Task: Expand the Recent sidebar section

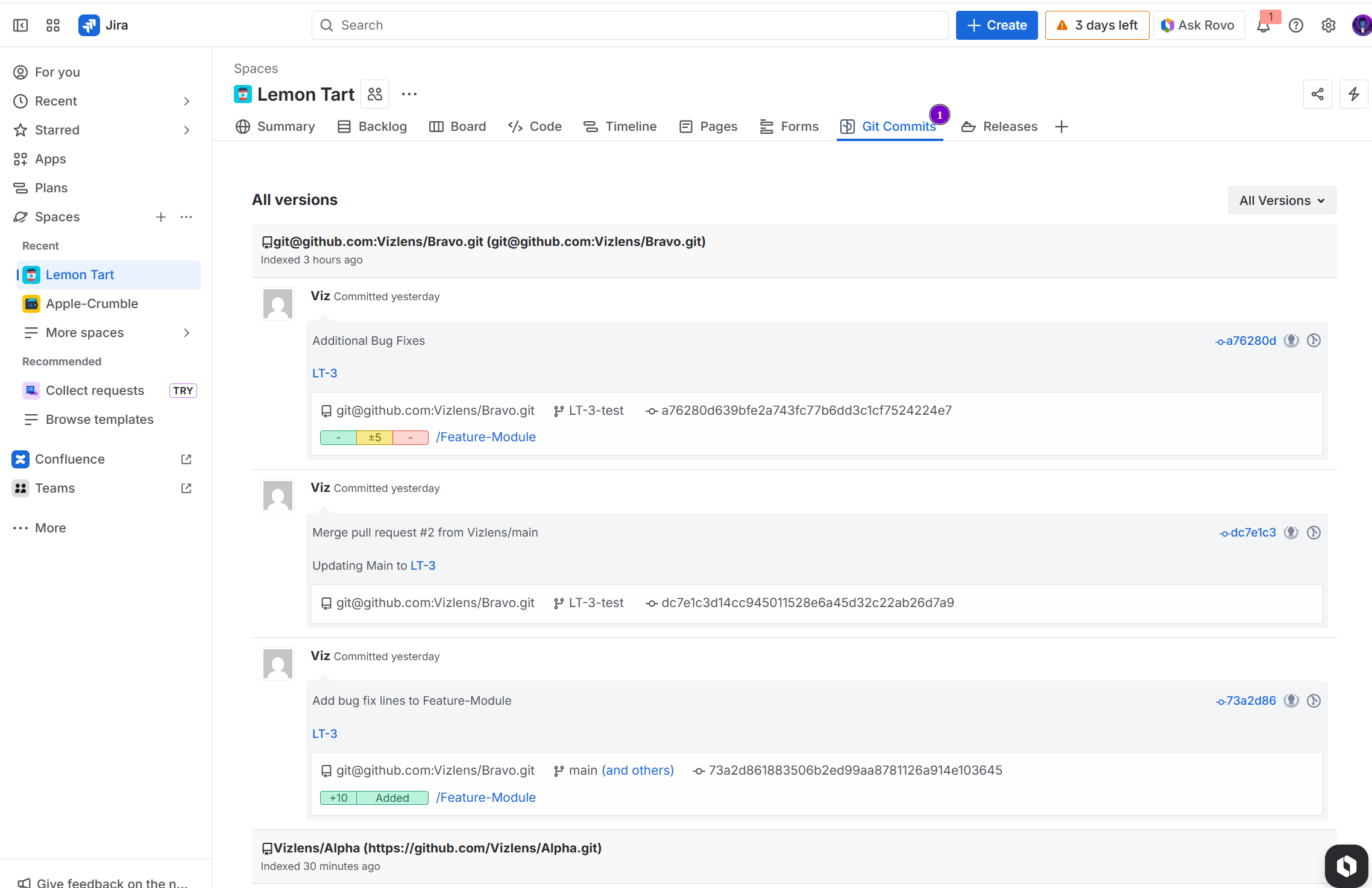Action: 186,101
